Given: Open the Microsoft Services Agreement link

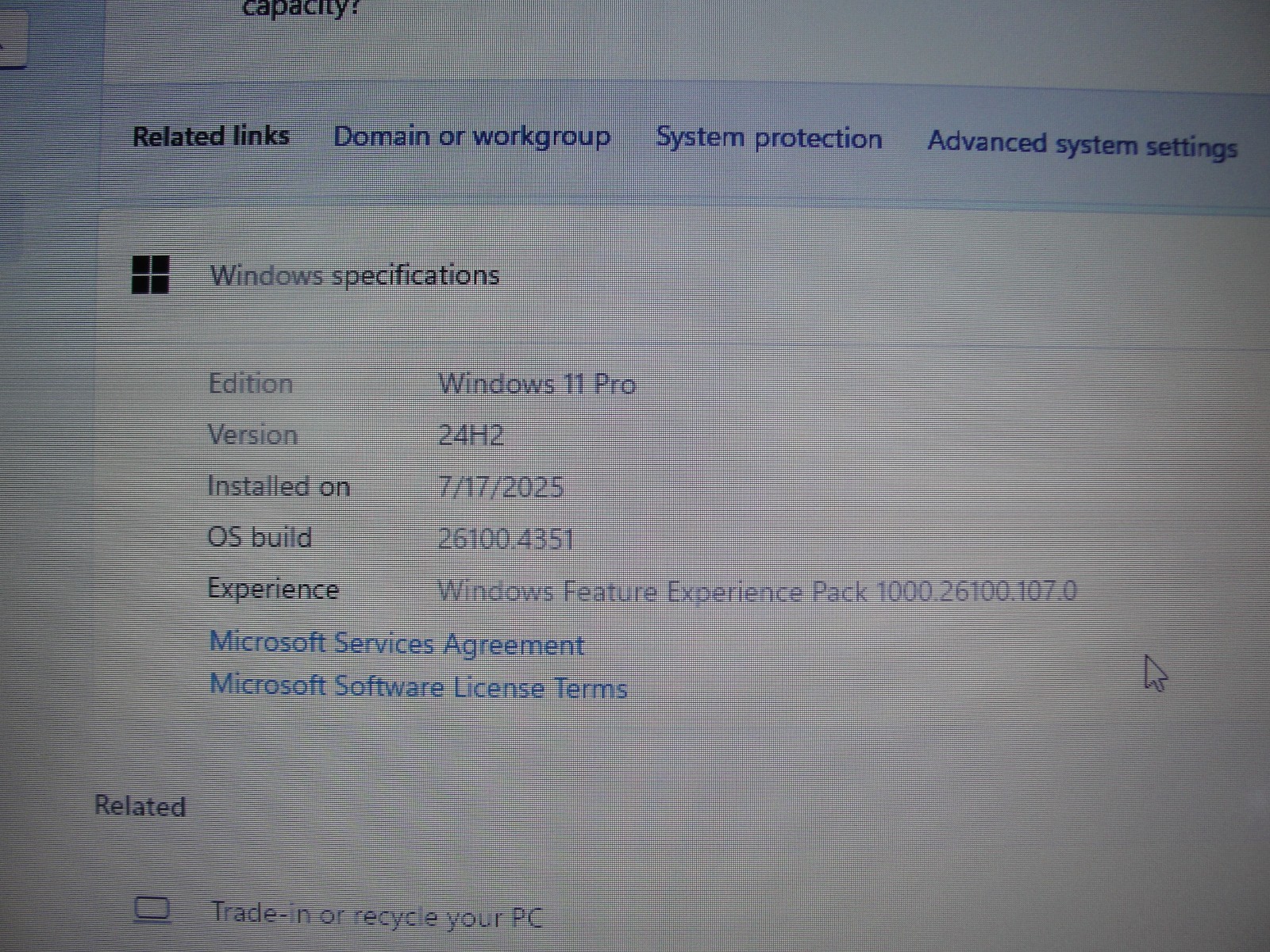Looking at the screenshot, I should coord(397,643).
